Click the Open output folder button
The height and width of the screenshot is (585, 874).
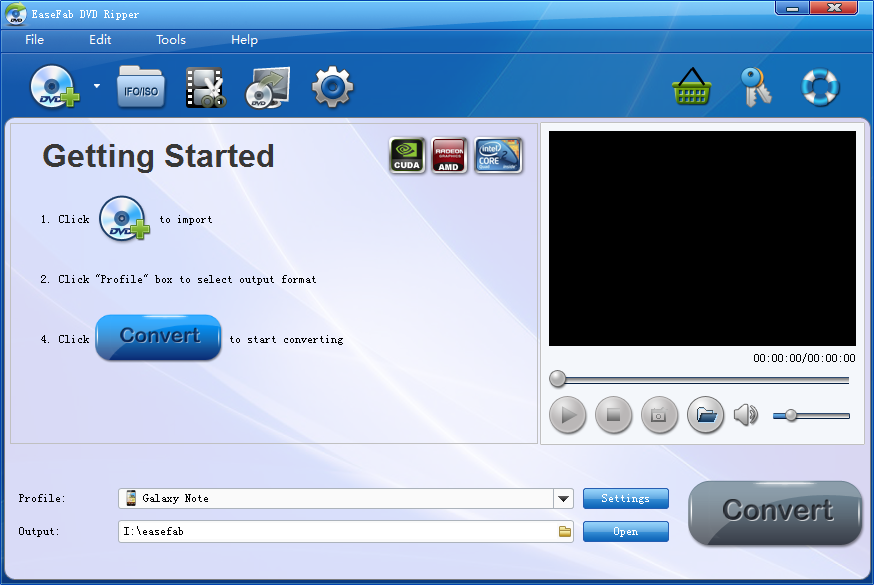pyautogui.click(x=625, y=532)
